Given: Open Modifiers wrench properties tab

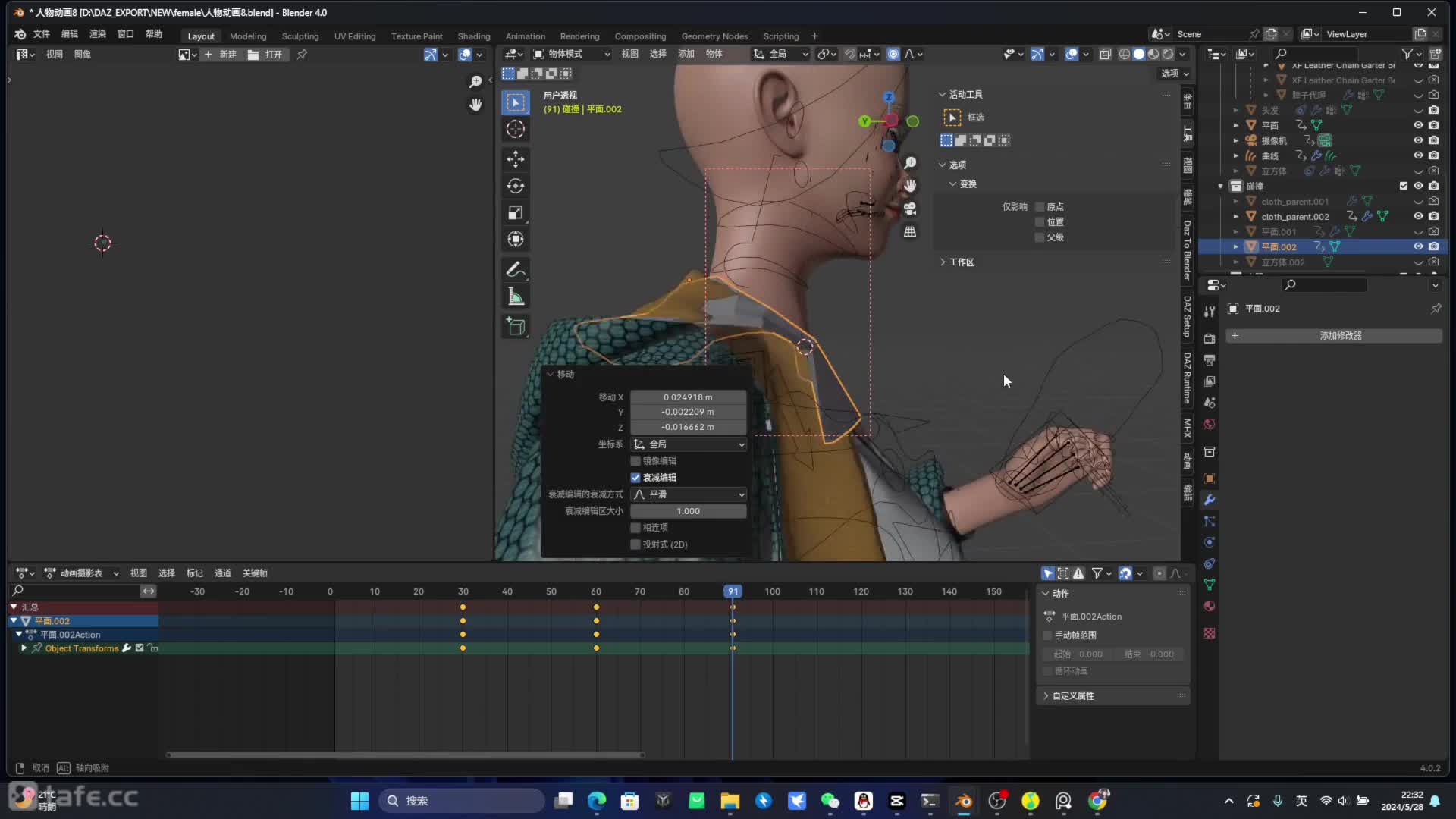Looking at the screenshot, I should click(x=1210, y=500).
